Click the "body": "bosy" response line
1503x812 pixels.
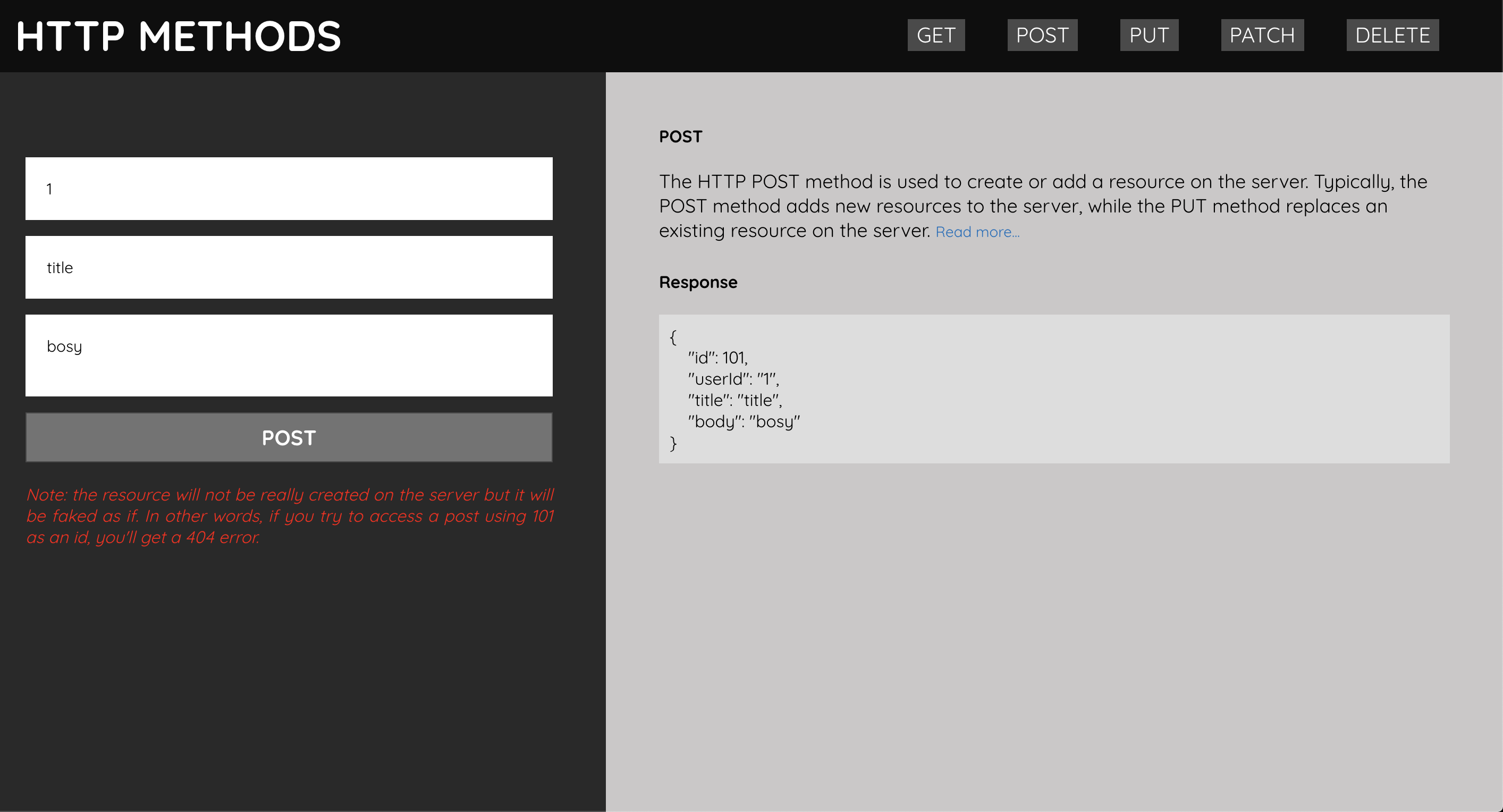pos(744,422)
